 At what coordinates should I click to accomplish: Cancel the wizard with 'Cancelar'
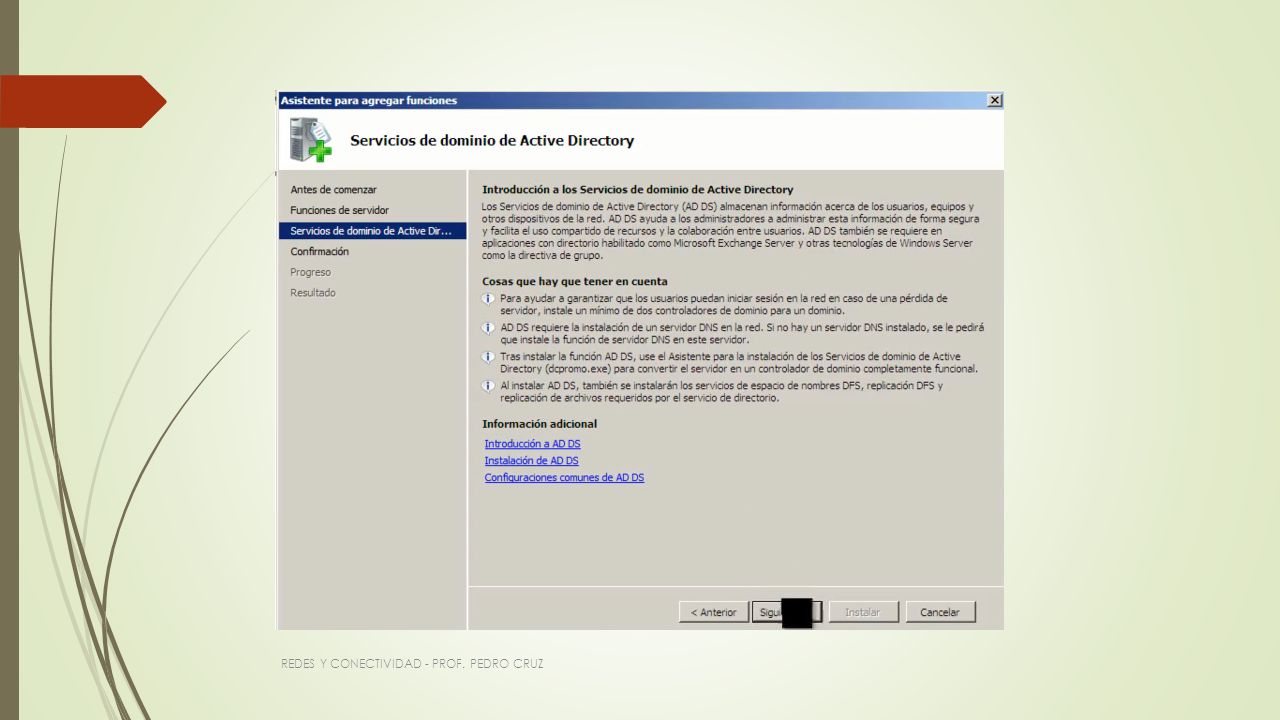click(940, 612)
